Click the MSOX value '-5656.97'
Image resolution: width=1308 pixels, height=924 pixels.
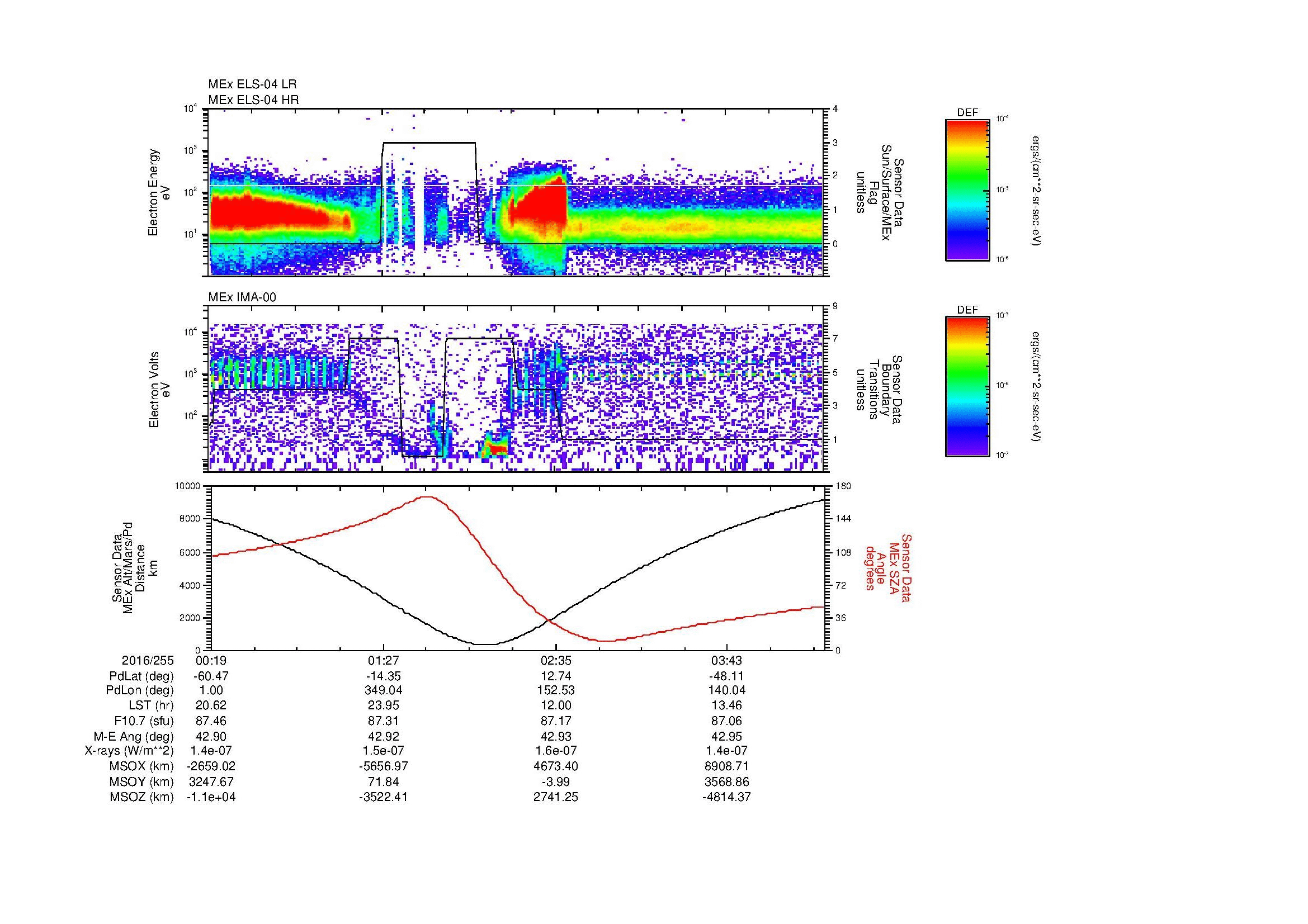(x=384, y=766)
